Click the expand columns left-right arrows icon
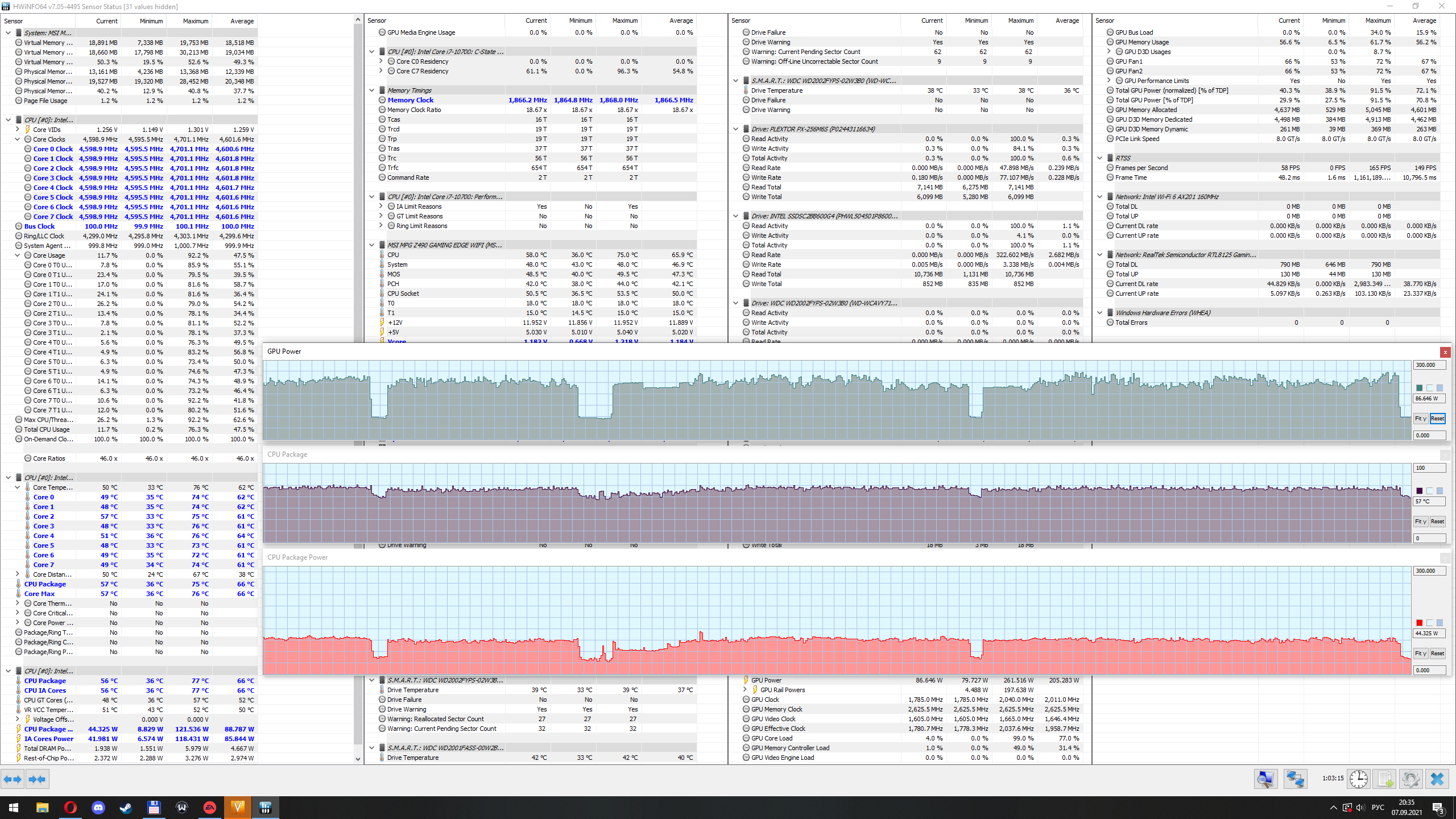This screenshot has height=819, width=1456. 13,779
